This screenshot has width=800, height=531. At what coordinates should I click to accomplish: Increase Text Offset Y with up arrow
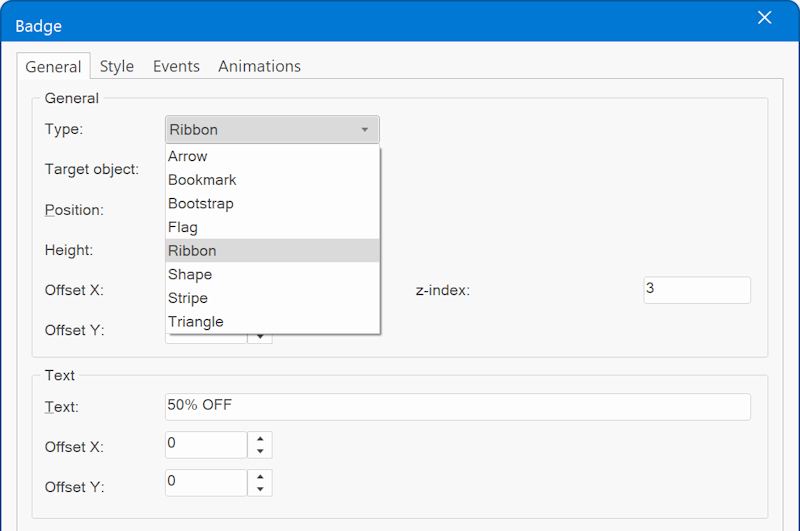tap(260, 476)
